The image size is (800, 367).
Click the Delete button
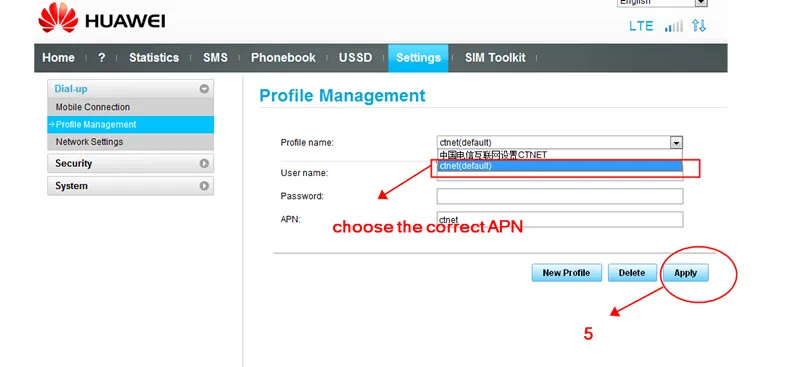(632, 273)
